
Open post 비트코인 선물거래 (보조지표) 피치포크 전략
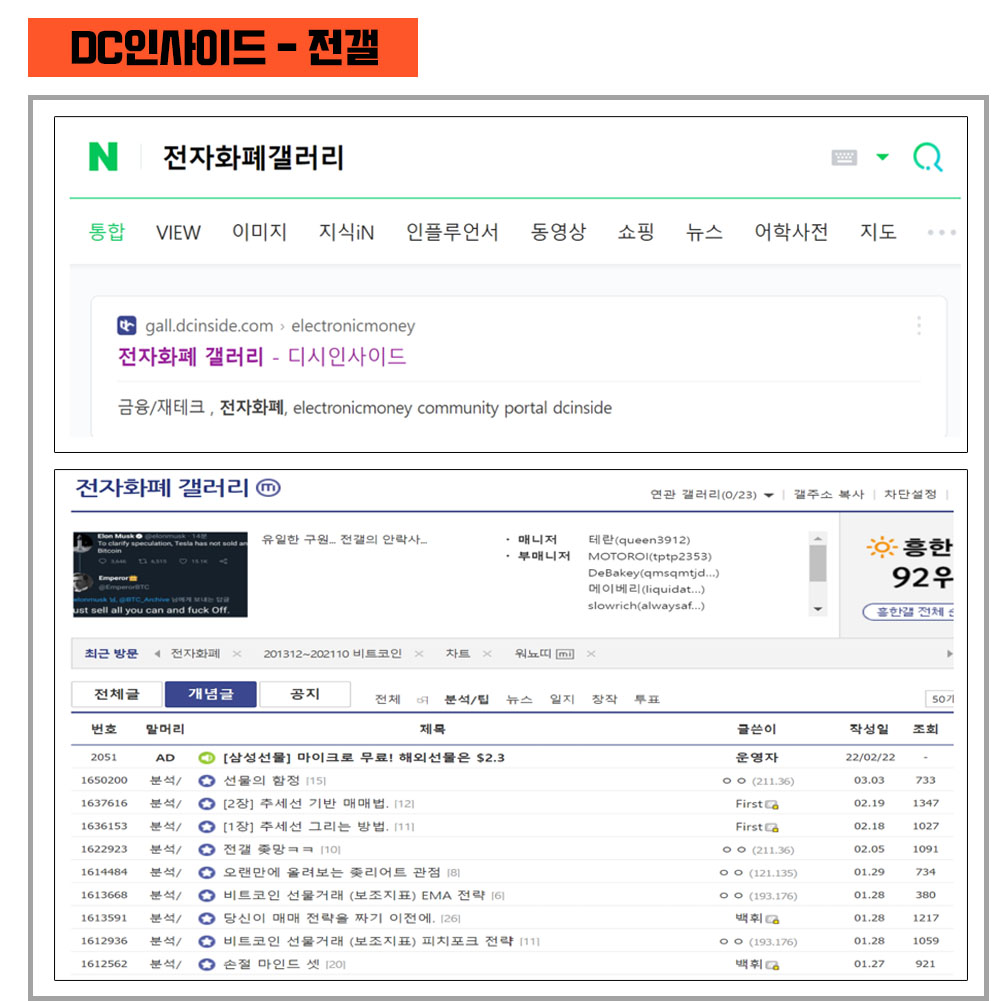click(368, 941)
